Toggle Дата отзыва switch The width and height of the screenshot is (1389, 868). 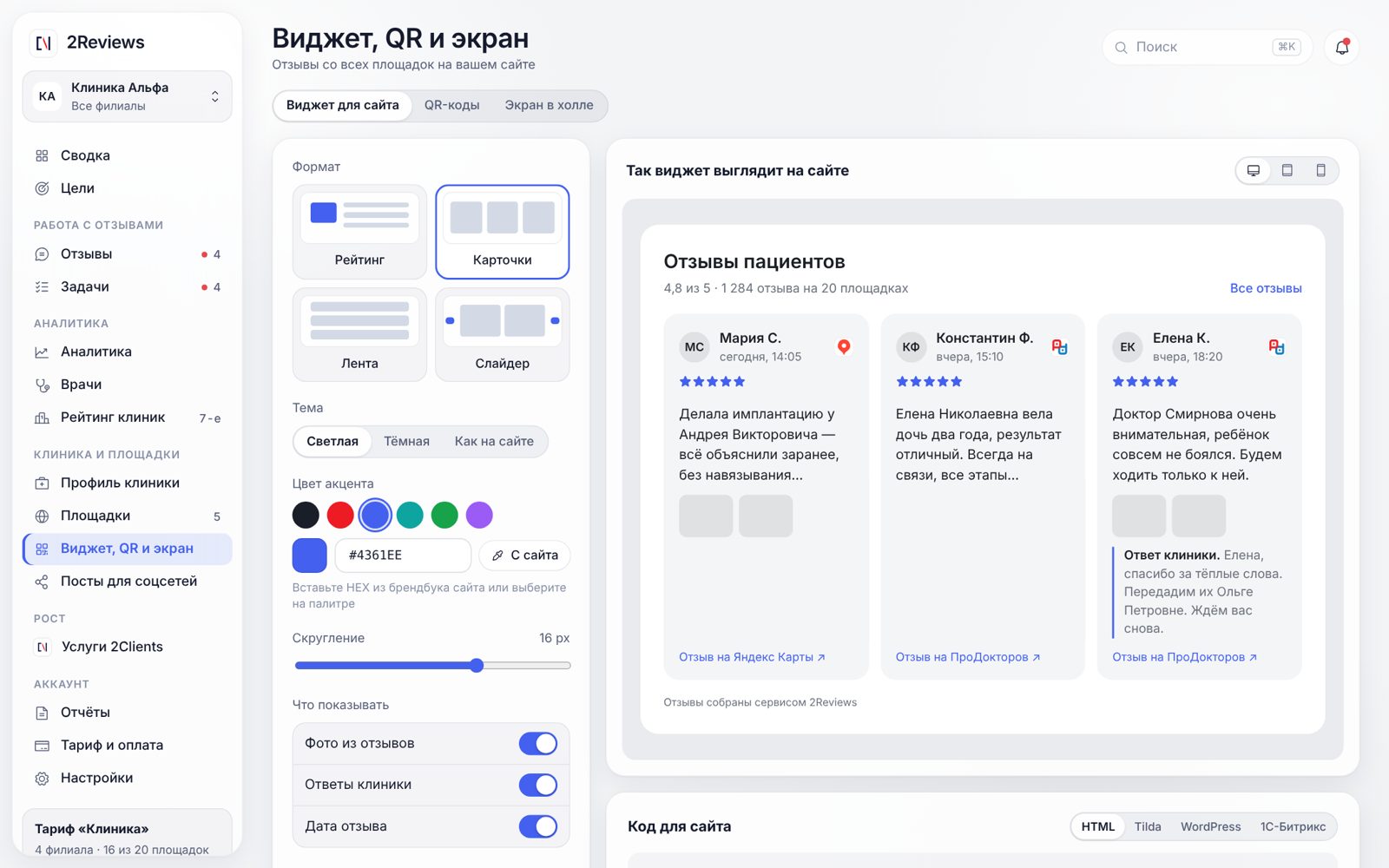pyautogui.click(x=538, y=826)
